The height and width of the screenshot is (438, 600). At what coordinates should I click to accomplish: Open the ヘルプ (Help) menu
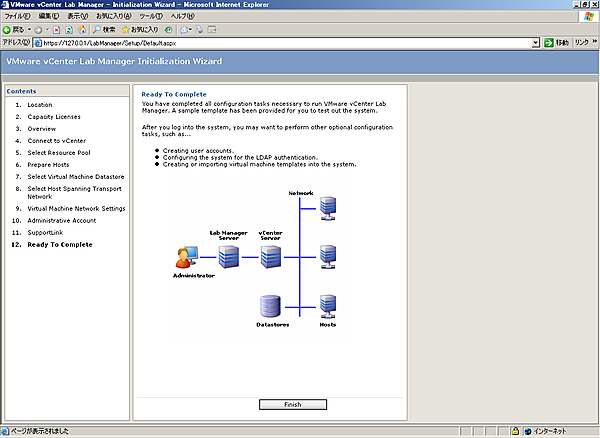(182, 17)
